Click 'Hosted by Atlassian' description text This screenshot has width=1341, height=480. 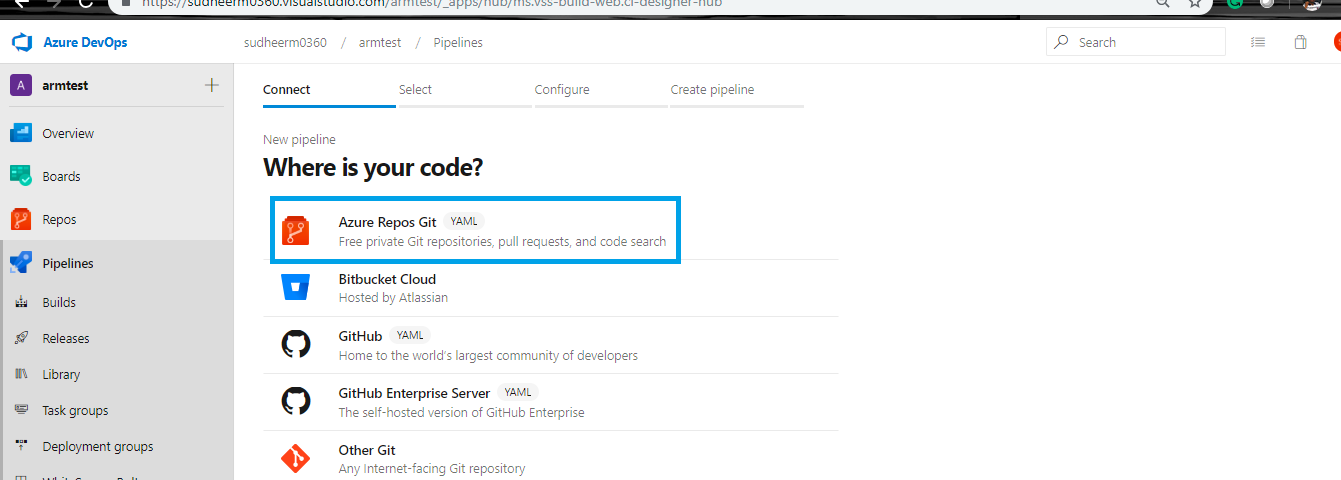(393, 298)
